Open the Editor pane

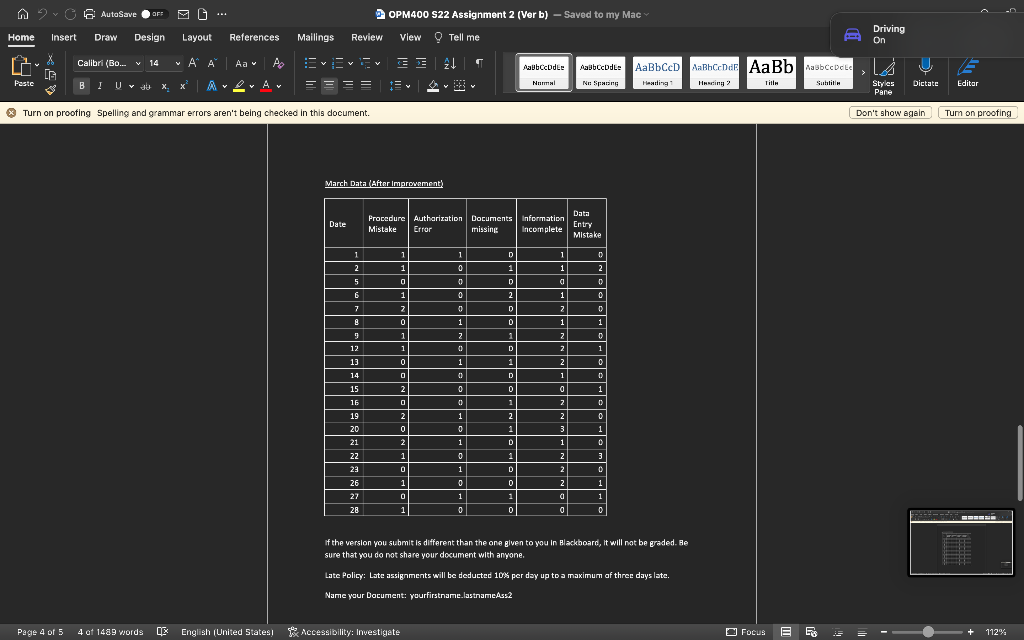(967, 71)
